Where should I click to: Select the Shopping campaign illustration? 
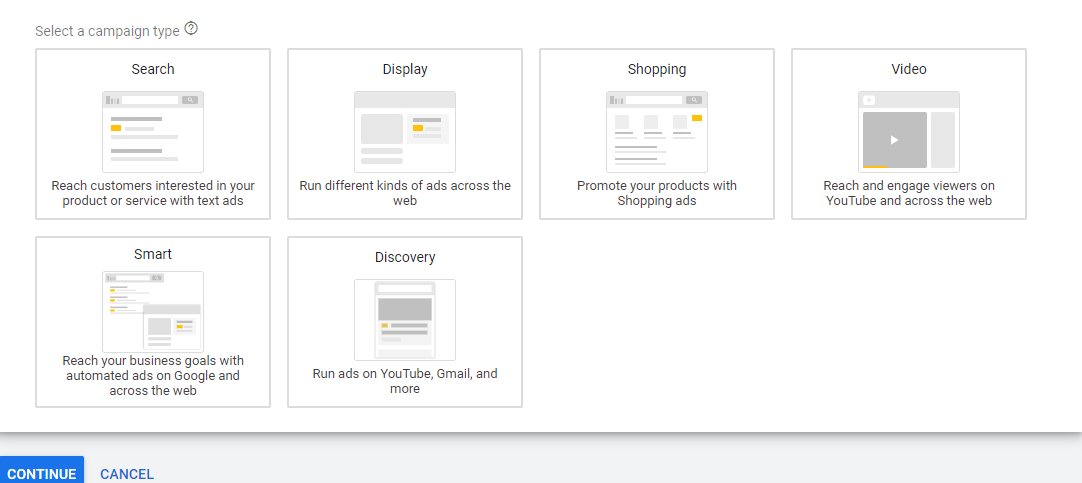click(657, 131)
